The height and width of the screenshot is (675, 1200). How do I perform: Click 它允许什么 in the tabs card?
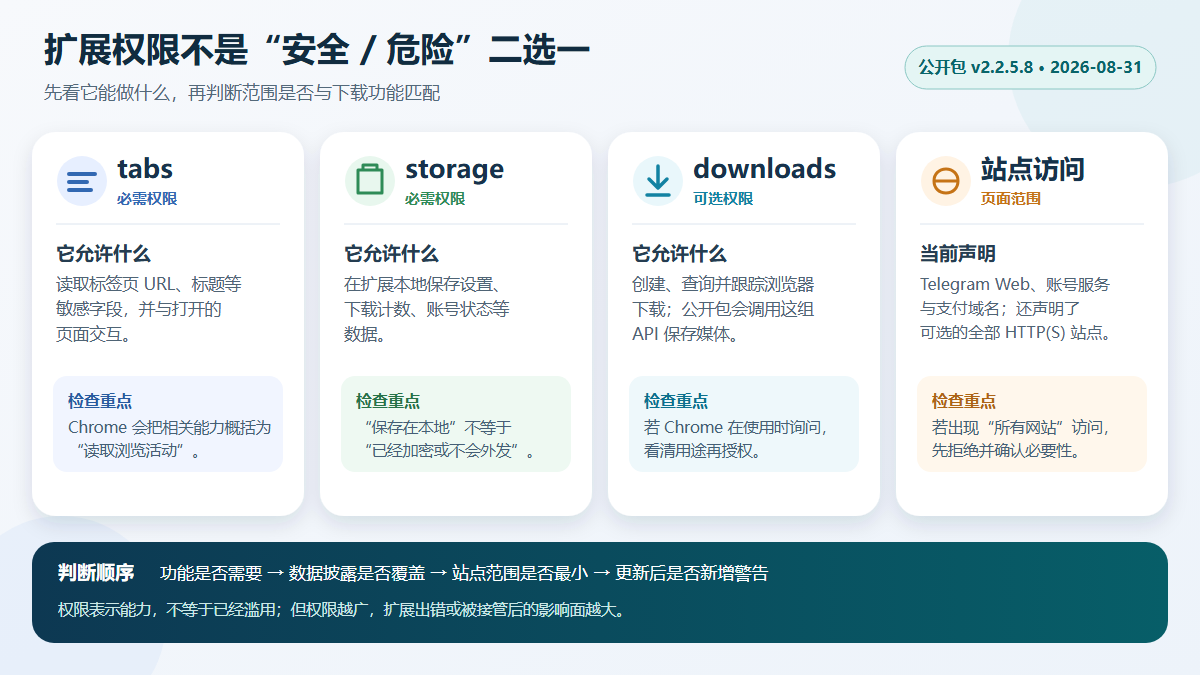pos(103,254)
